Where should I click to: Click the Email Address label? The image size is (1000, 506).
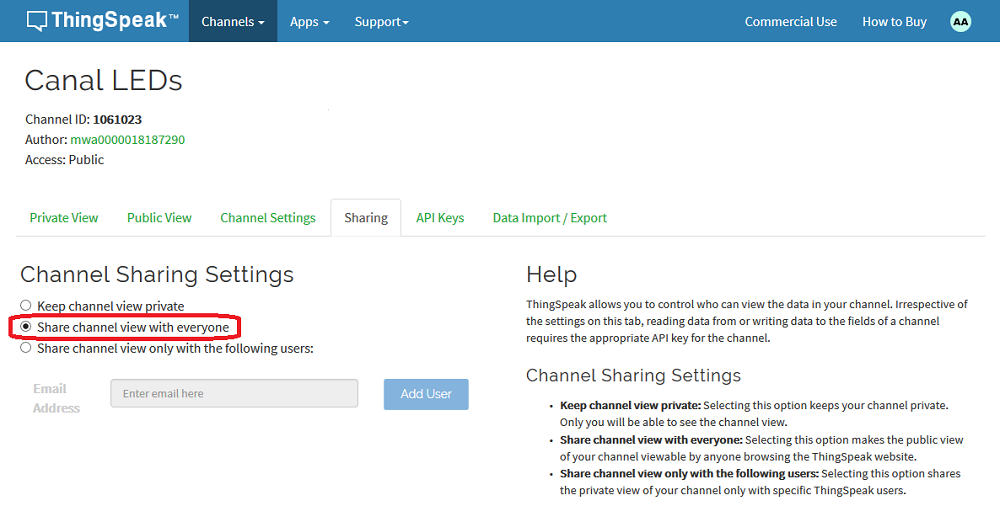(x=56, y=398)
